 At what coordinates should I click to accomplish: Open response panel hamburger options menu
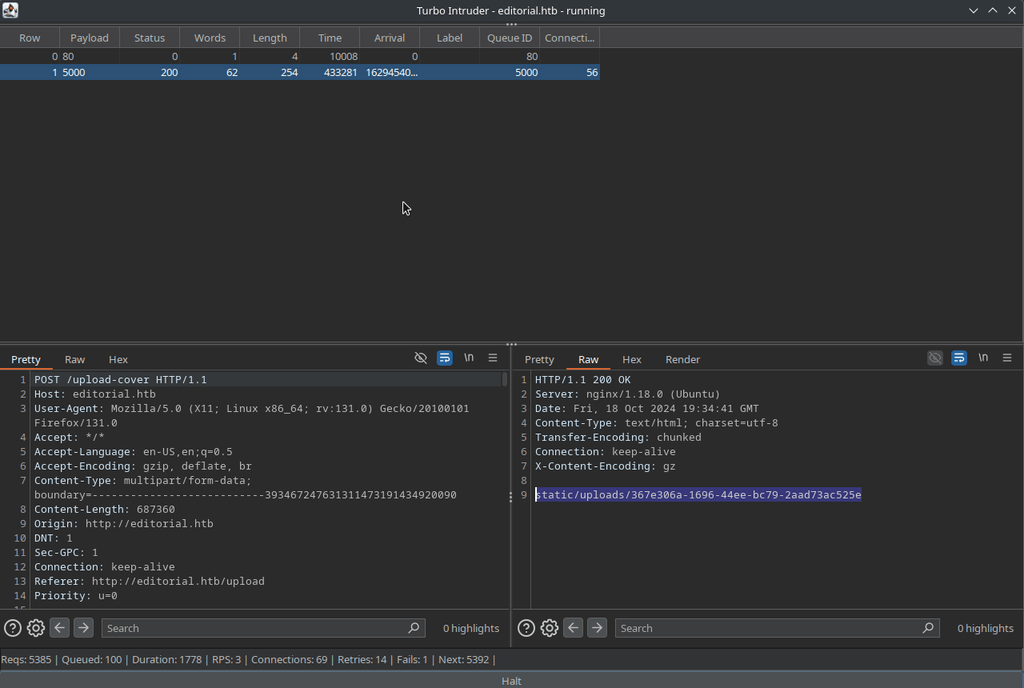1007,358
